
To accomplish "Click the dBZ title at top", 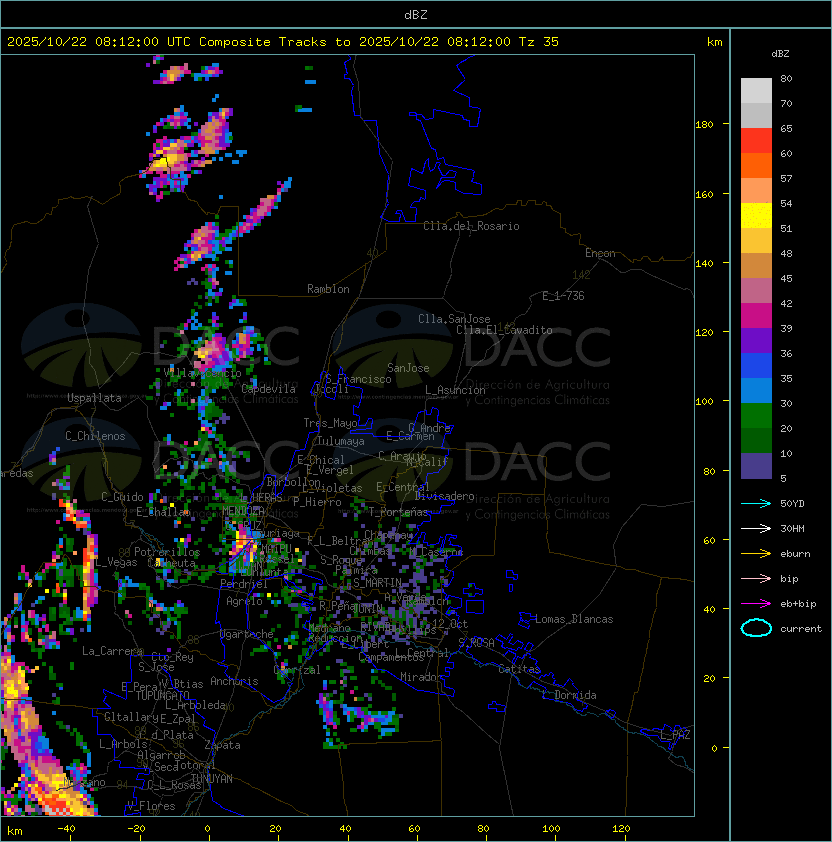I will pos(416,14).
